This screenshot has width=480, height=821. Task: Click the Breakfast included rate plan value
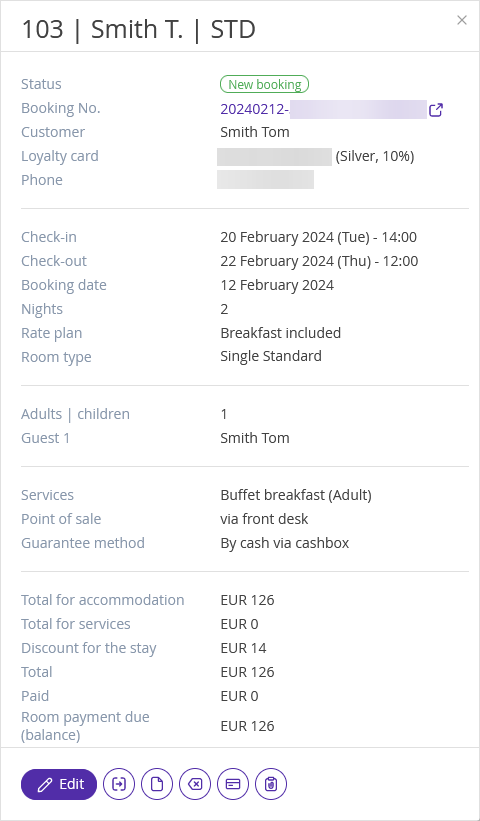click(281, 333)
